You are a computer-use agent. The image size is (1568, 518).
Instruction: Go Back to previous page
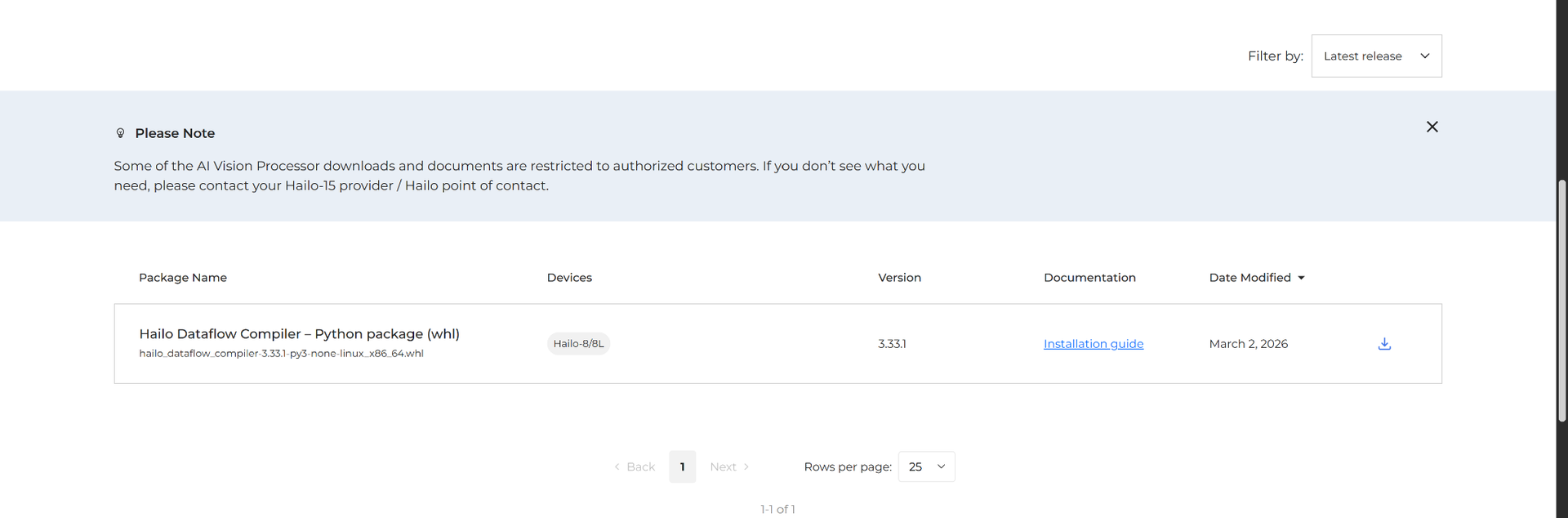635,467
